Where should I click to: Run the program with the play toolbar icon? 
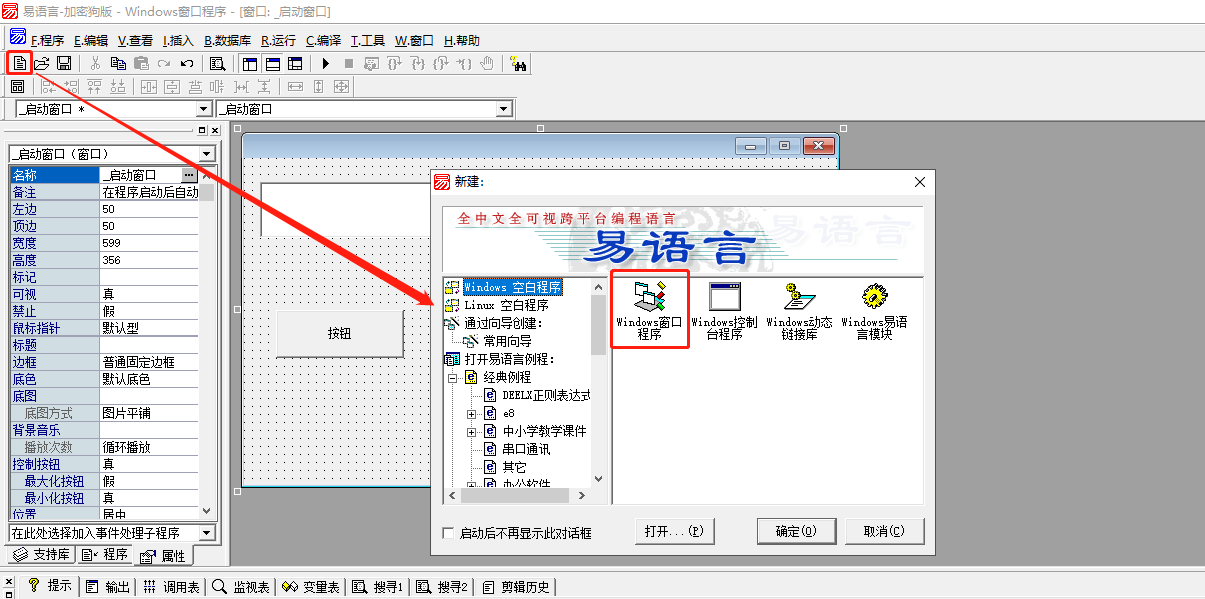[326, 62]
